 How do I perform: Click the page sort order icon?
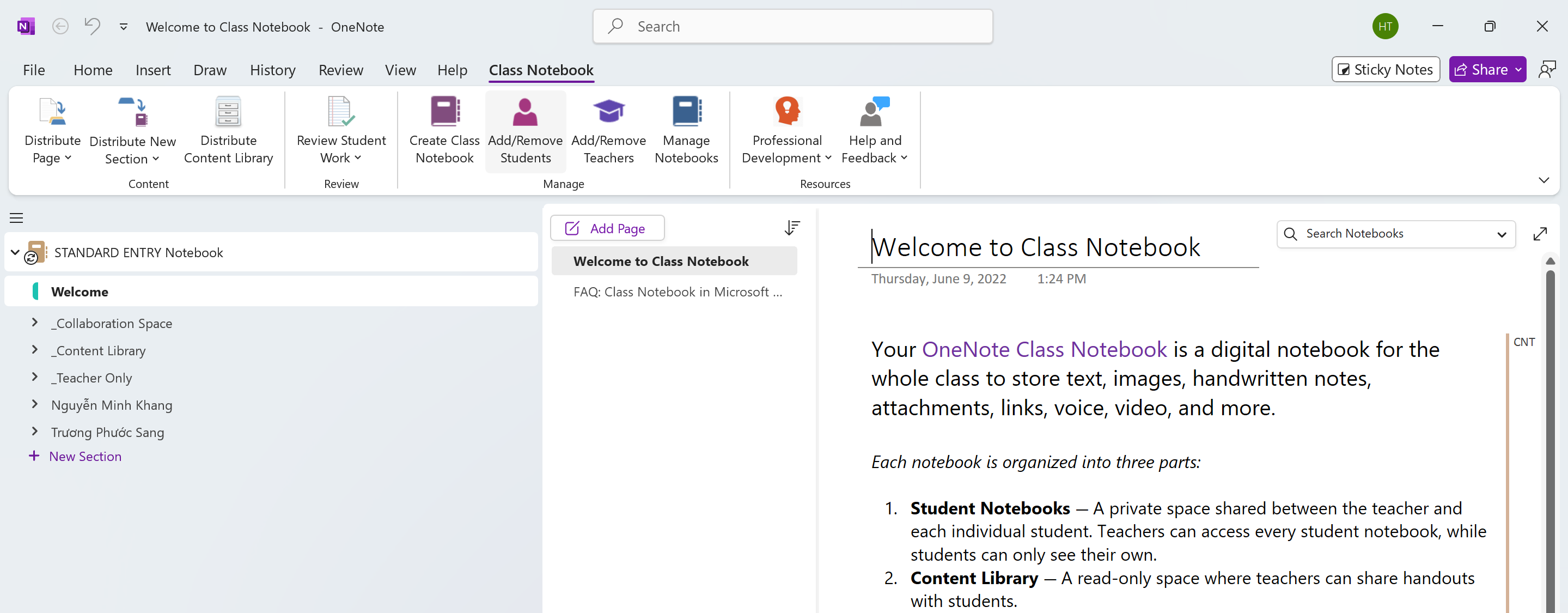pos(792,228)
